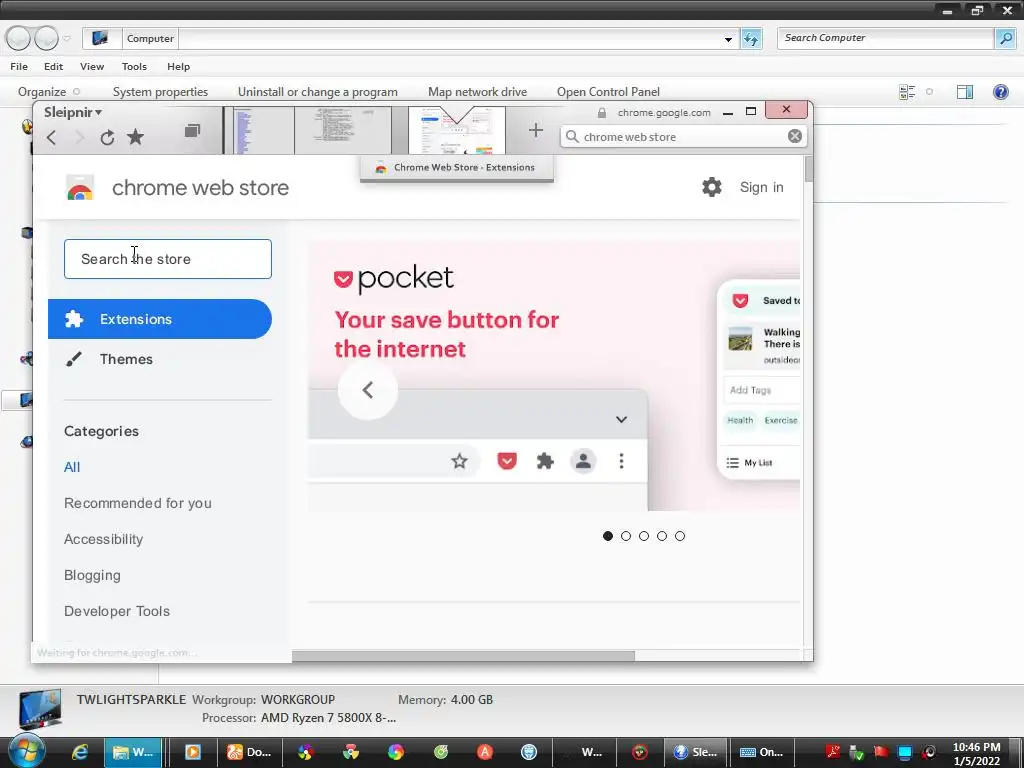This screenshot has width=1024, height=768.
Task: Click Sleipnir's forward navigation arrow
Action: coord(79,137)
